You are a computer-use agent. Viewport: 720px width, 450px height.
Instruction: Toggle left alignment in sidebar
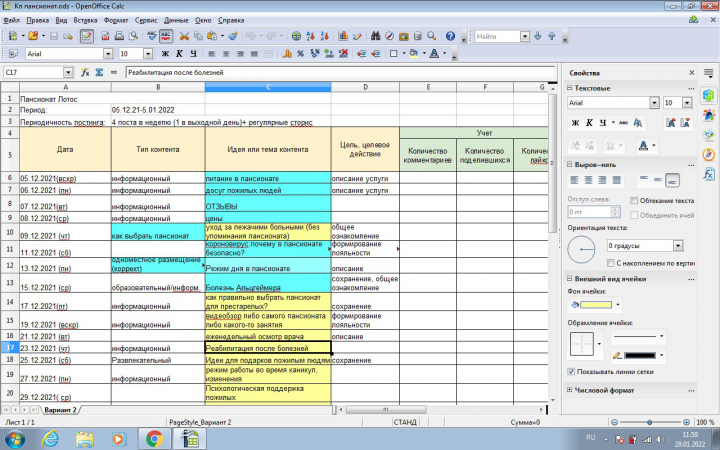574,180
